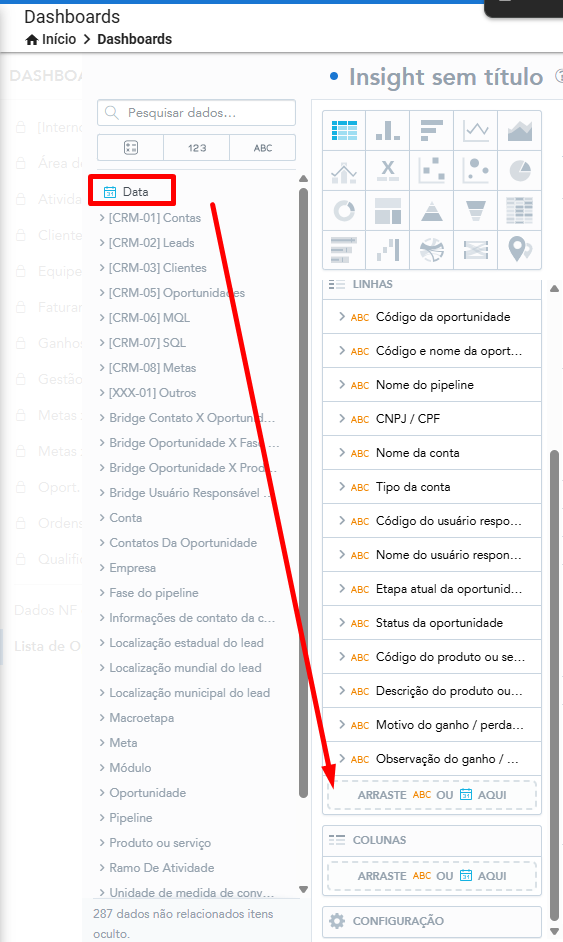The height and width of the screenshot is (942, 563).
Task: Select the Headline visualization with X icon
Action: point(388,171)
